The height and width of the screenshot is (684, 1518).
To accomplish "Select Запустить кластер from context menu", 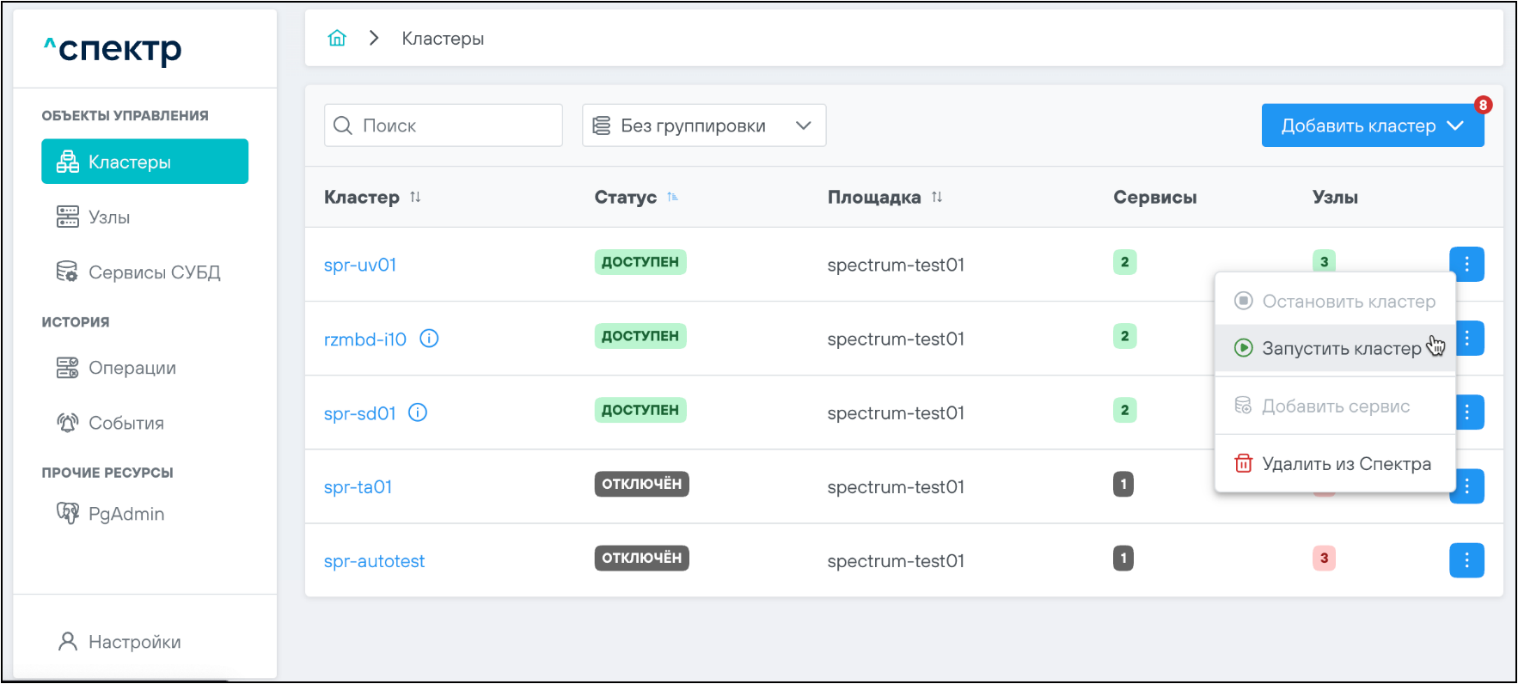I will coord(1340,349).
